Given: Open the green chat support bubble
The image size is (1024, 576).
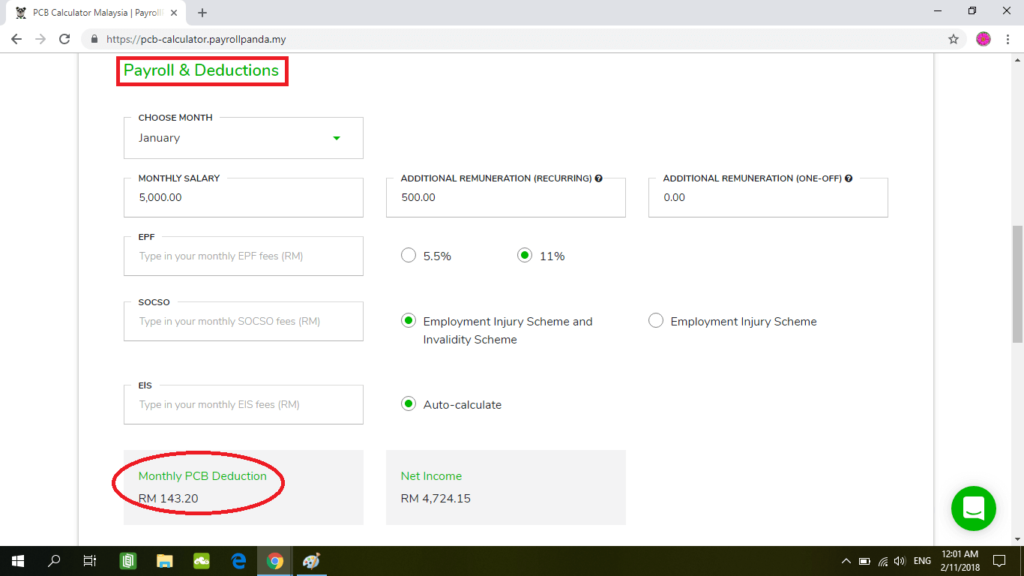Looking at the screenshot, I should coord(973,508).
